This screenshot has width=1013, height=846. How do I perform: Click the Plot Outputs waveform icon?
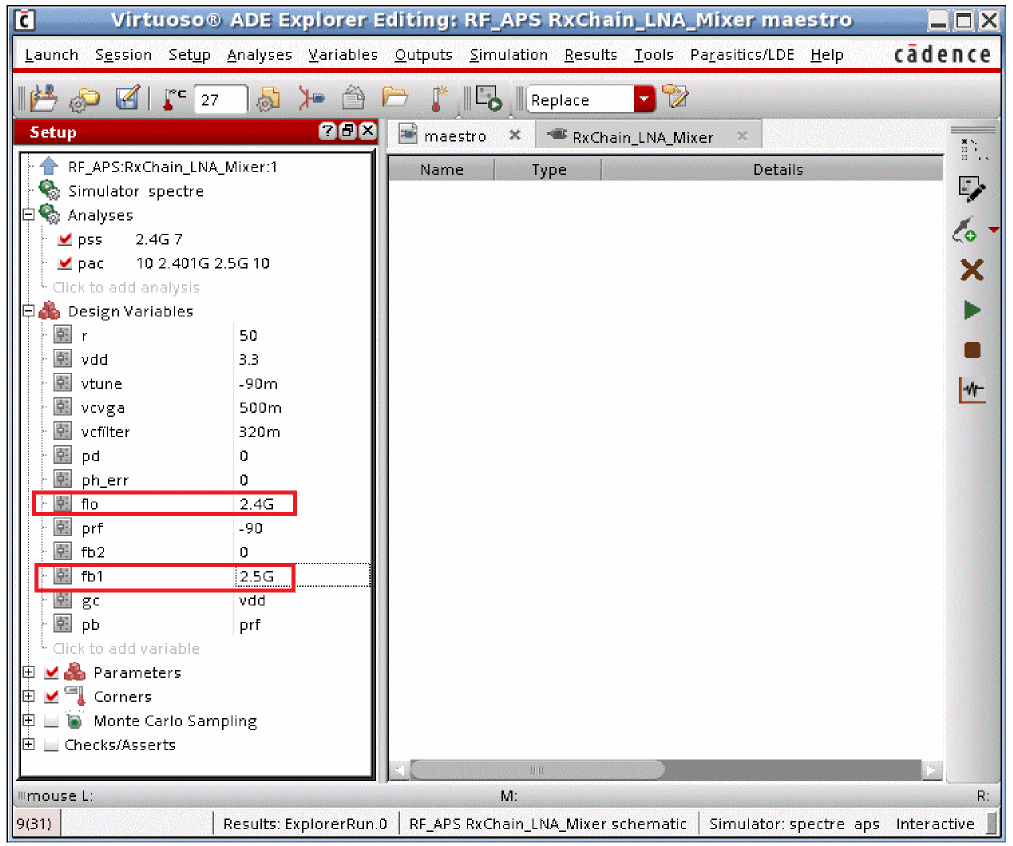pos(971,389)
